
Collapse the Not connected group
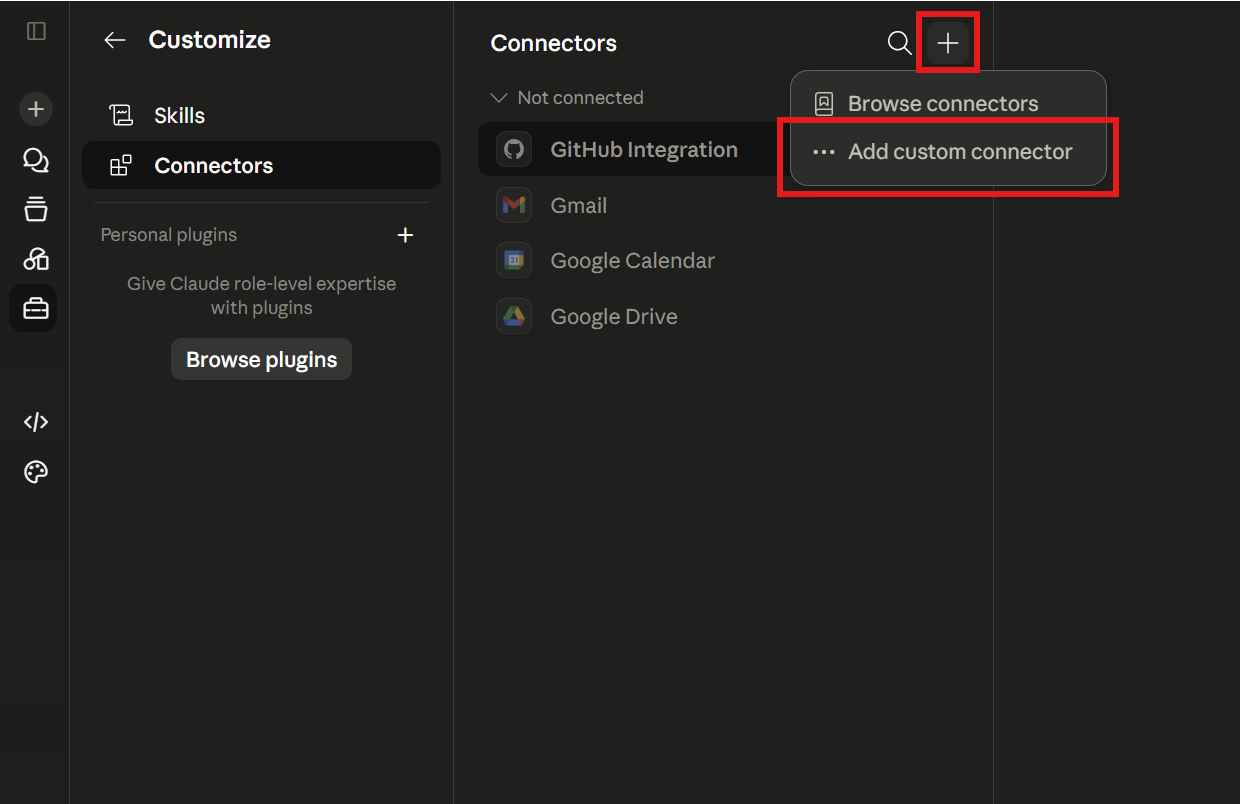[566, 98]
